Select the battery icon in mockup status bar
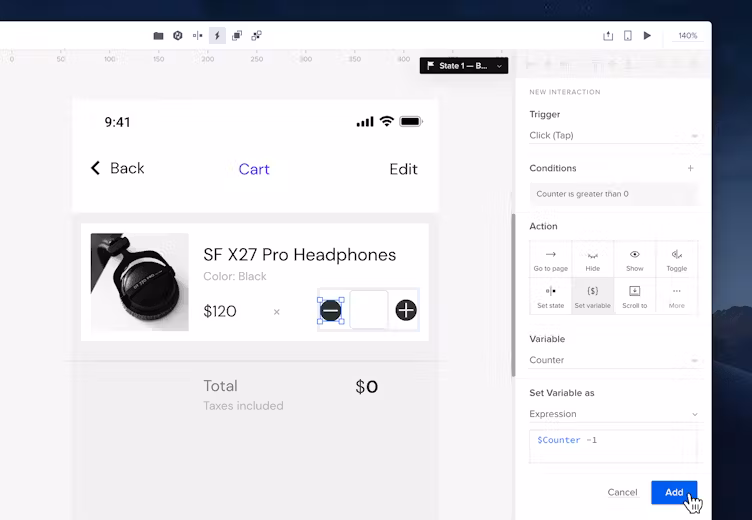This screenshot has height=520, width=752. tap(411, 121)
